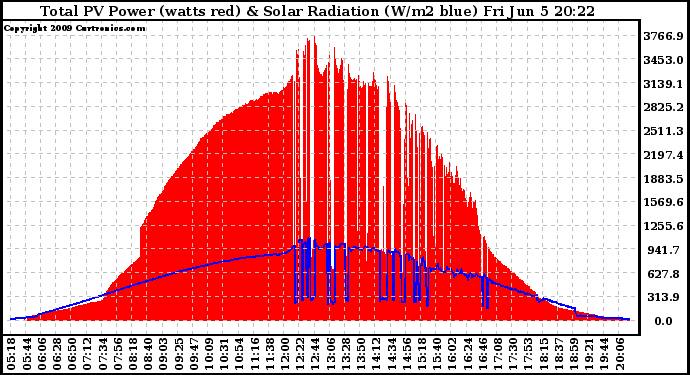This screenshot has width=690, height=375.
Task: Pick the 14:56 time label
Action: 407,354
